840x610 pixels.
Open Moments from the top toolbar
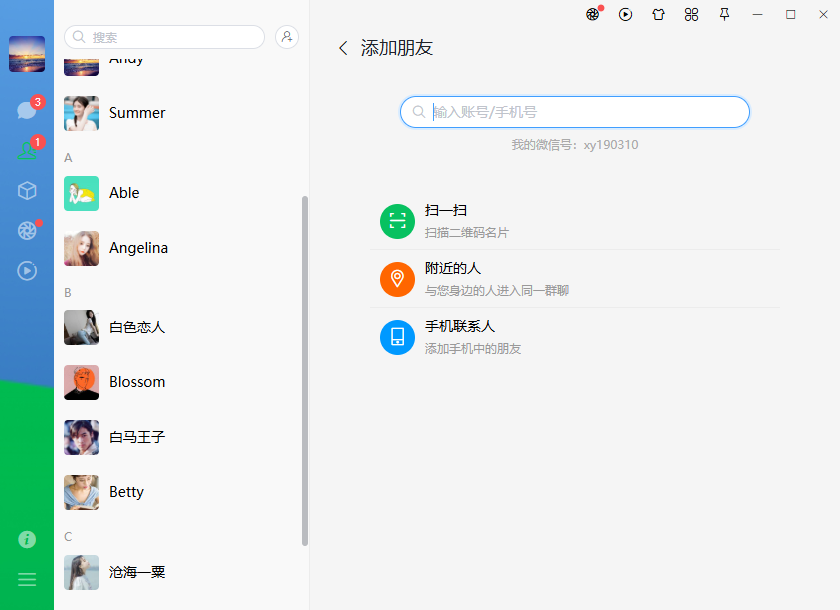[x=592, y=15]
